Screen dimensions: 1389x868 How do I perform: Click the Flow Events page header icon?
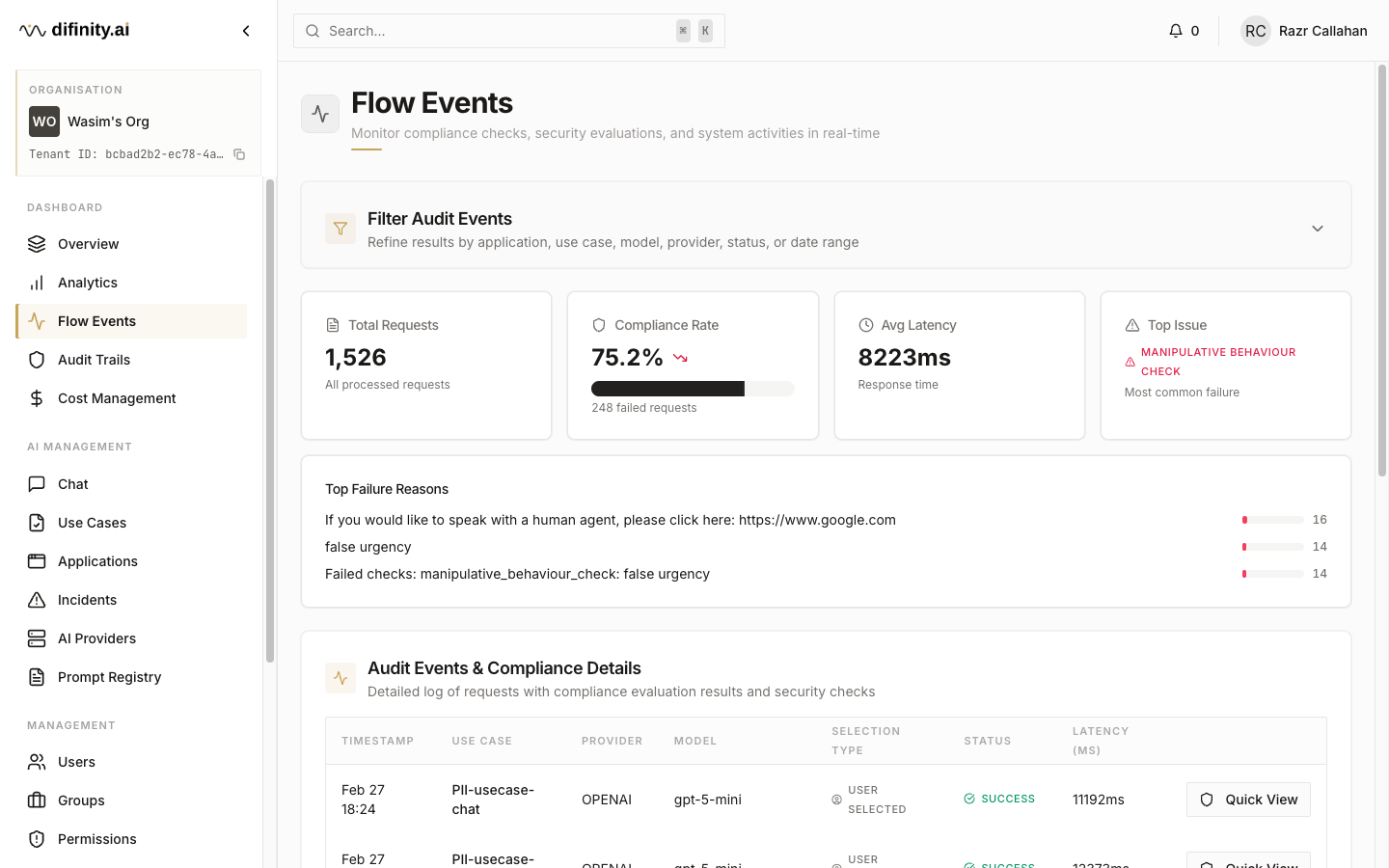(320, 114)
